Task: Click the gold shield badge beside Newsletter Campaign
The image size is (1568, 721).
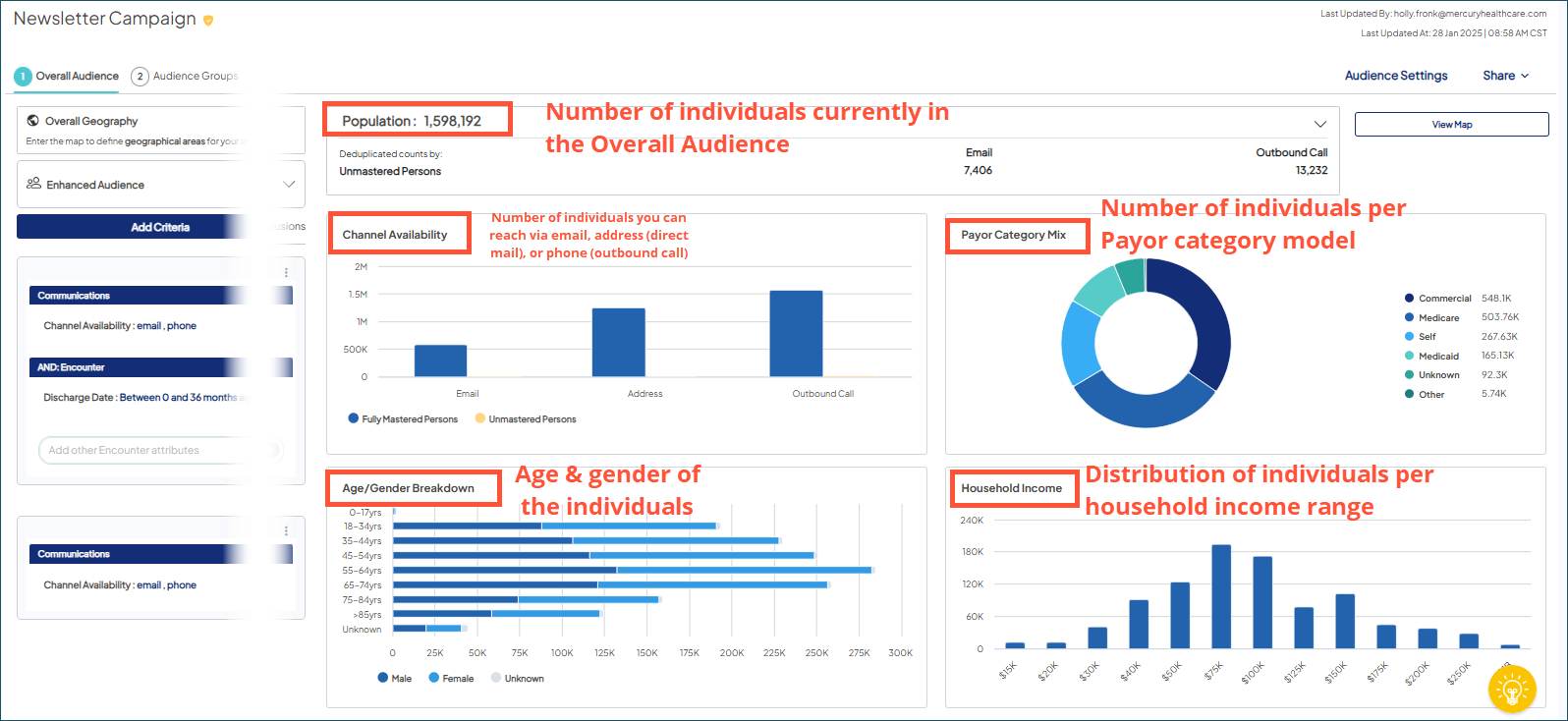Action: (208, 21)
